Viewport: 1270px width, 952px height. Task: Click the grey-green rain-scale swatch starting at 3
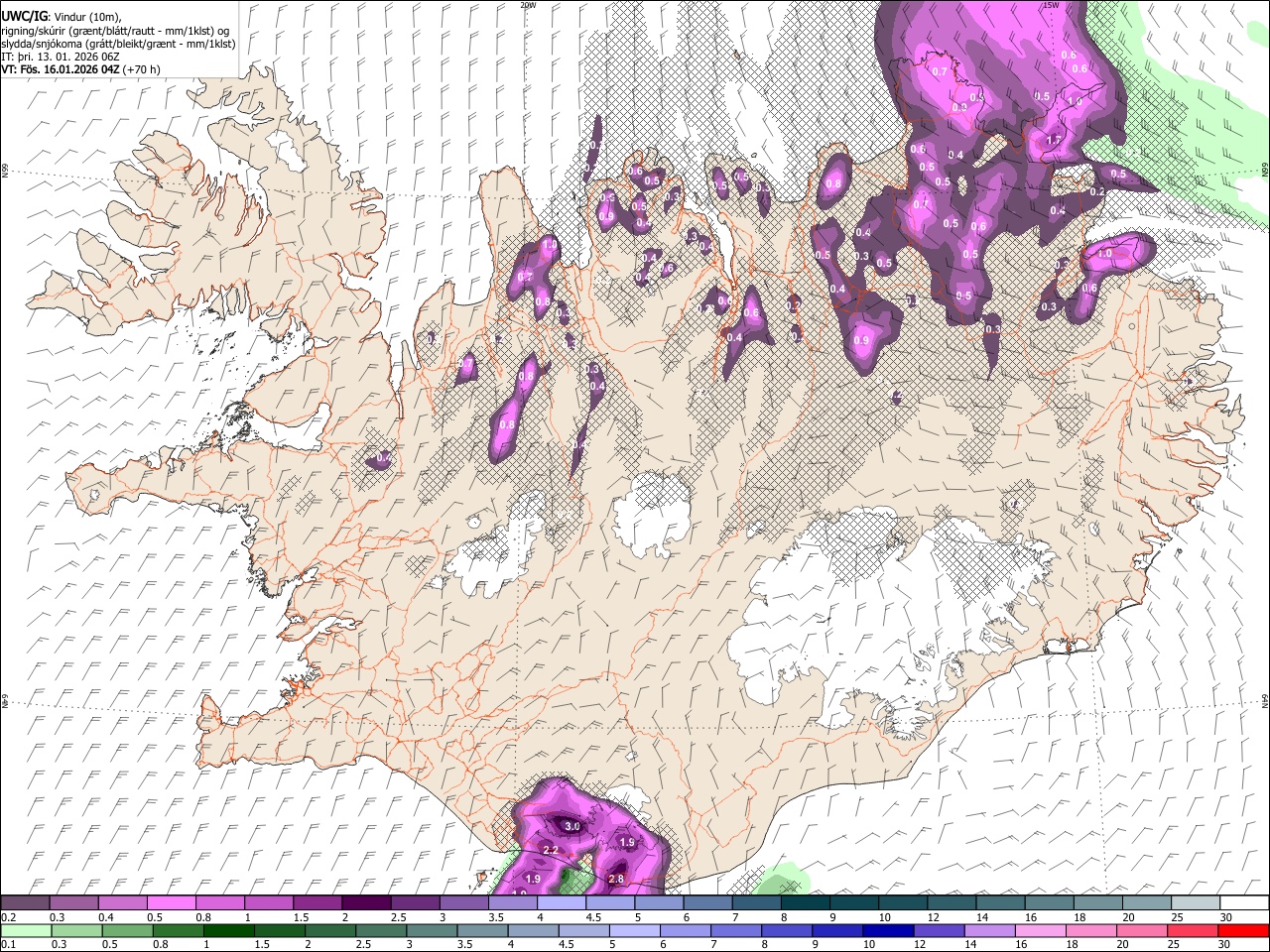[x=431, y=931]
